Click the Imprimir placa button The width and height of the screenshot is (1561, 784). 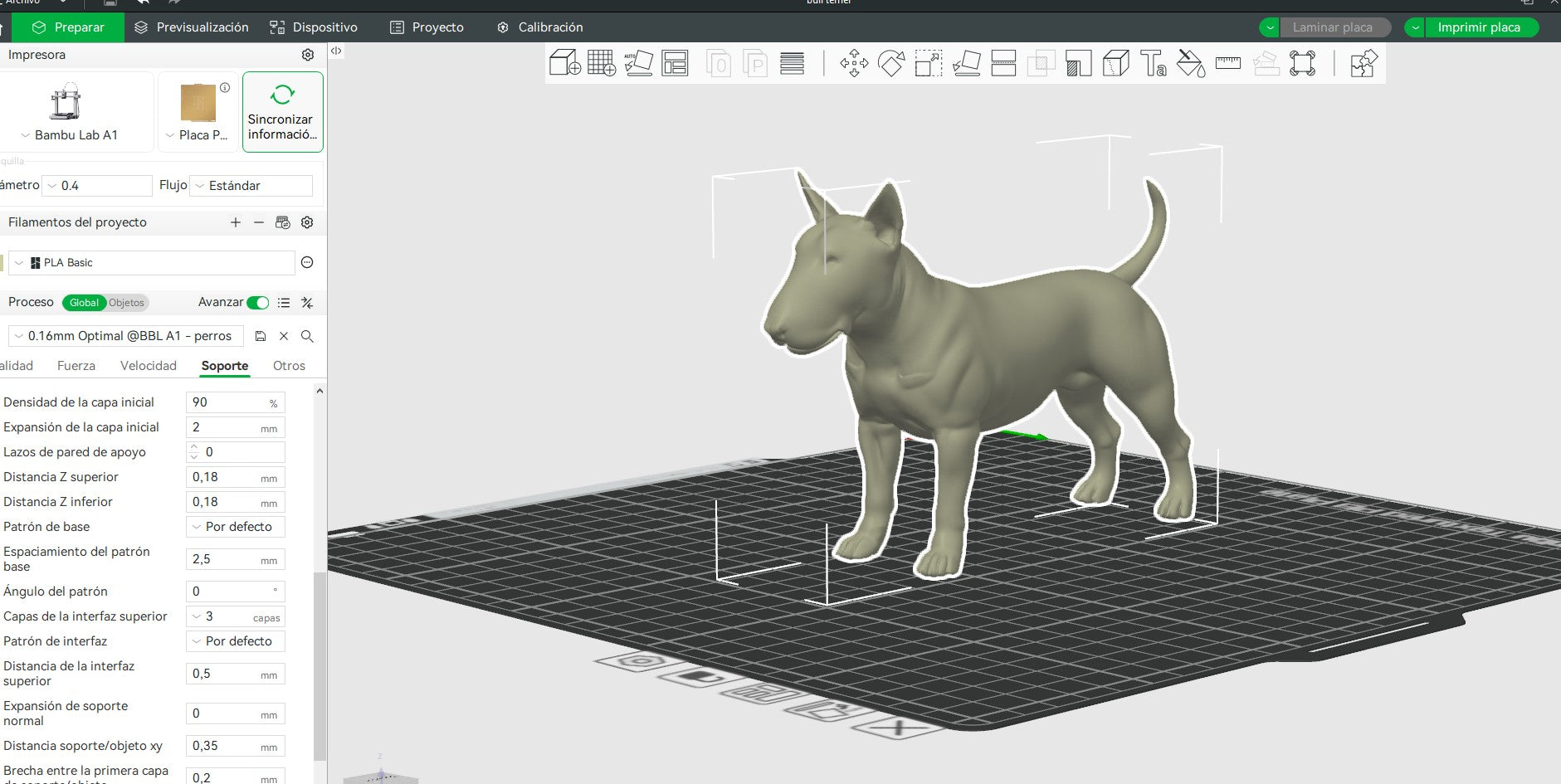coord(1482,27)
